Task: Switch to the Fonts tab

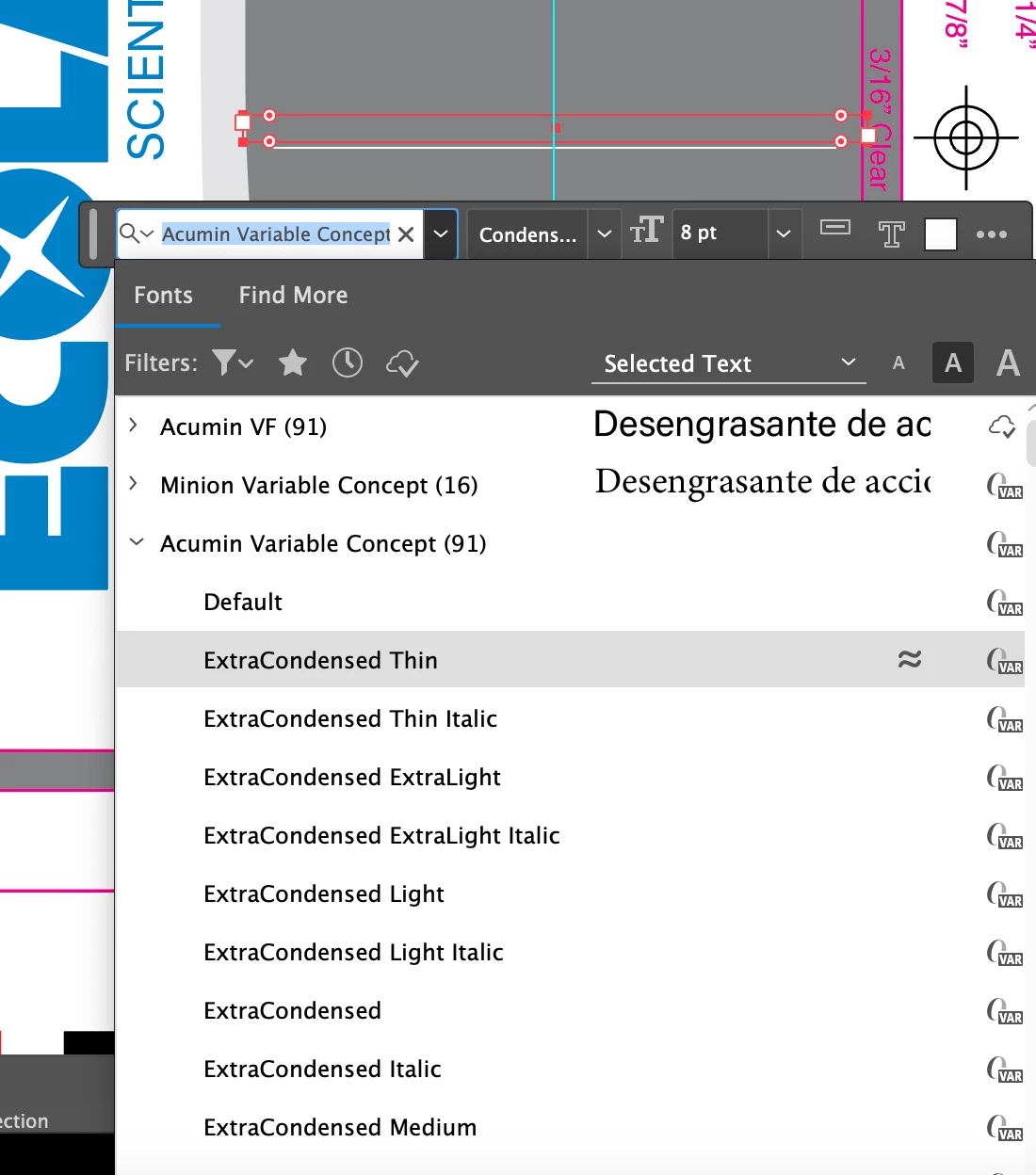Action: click(163, 295)
